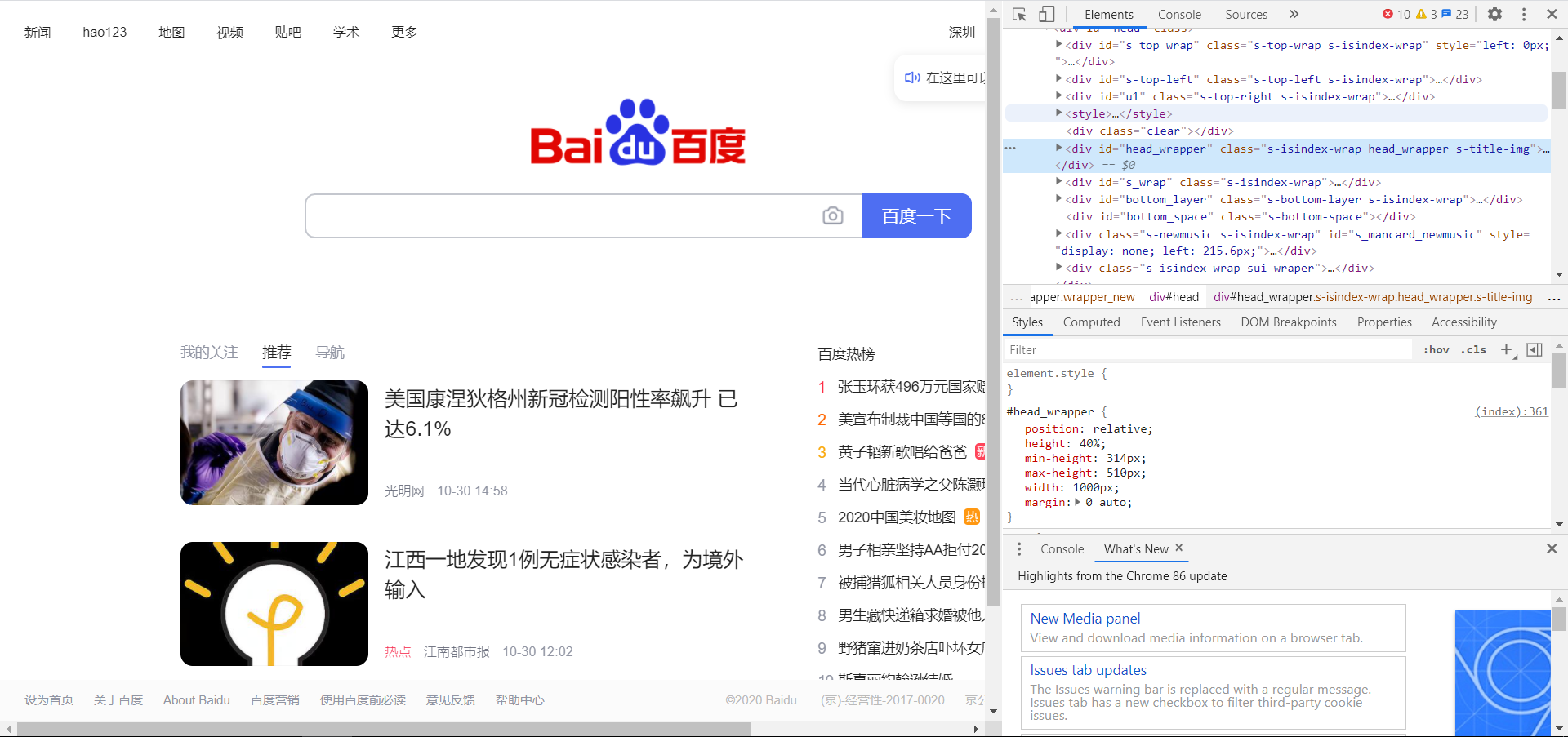Select 导航 feed tab
The width and height of the screenshot is (1568, 737).
tap(330, 352)
